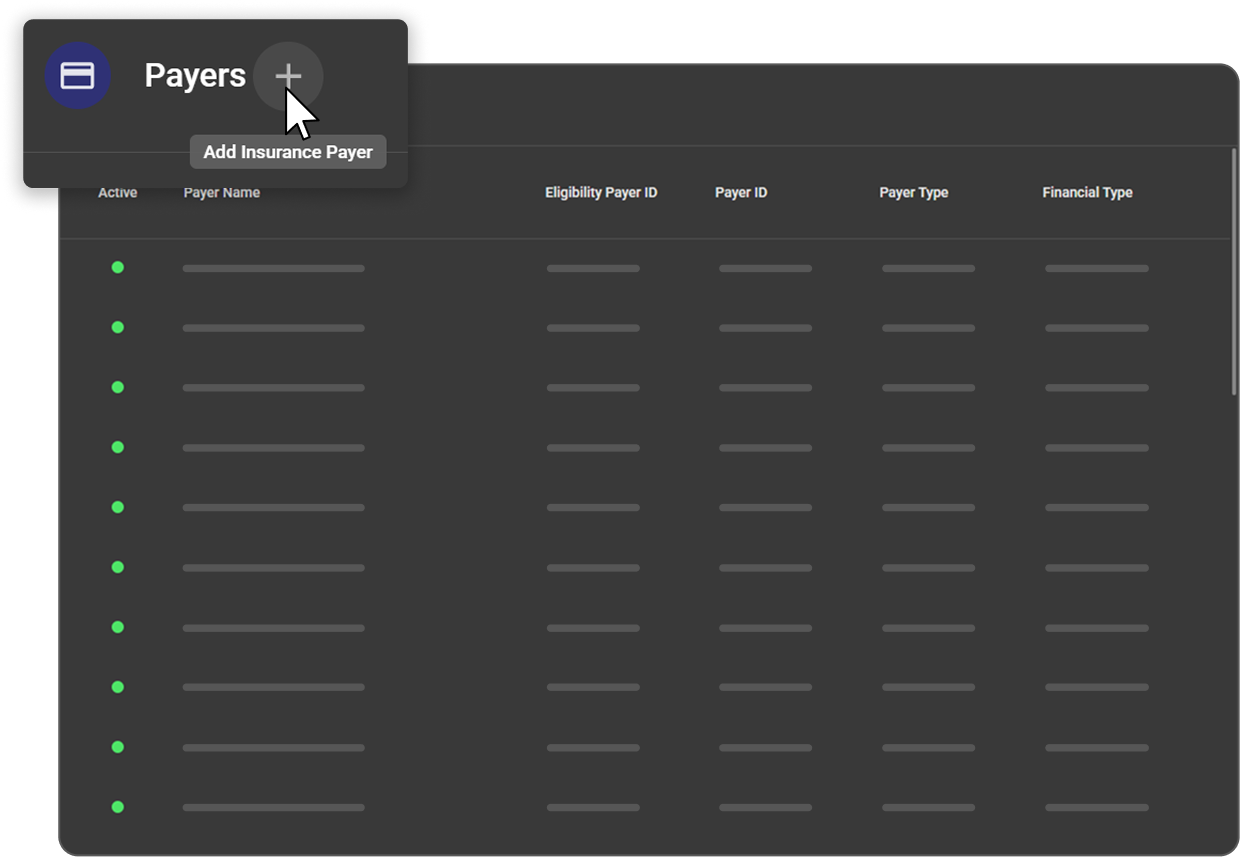Click the Add Insurance Payer tooltip label
This screenshot has height=857, width=1240.
288,152
